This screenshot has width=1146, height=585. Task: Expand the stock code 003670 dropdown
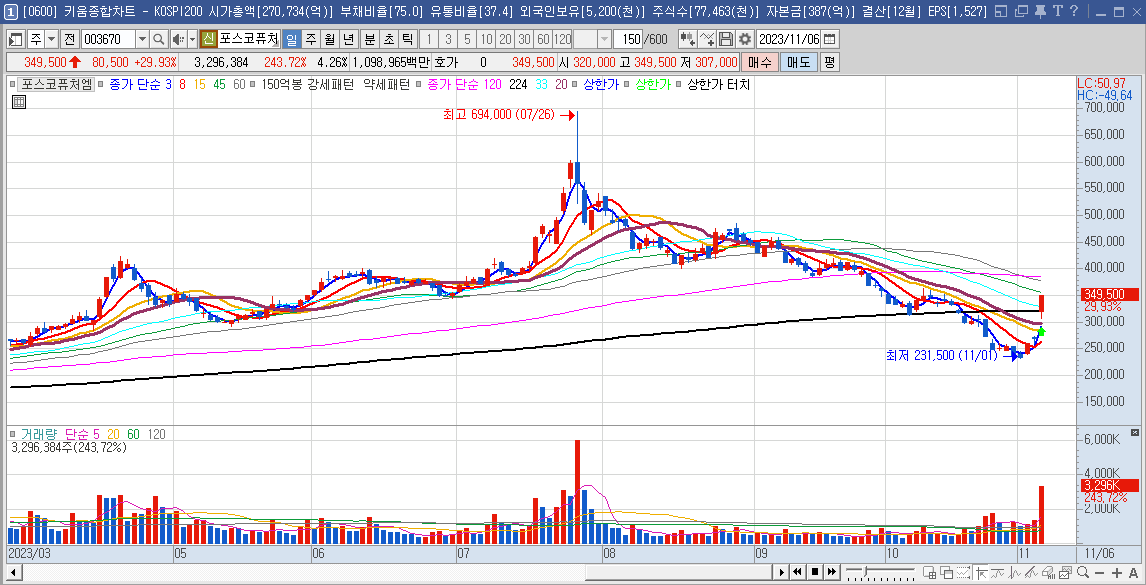tap(142, 39)
